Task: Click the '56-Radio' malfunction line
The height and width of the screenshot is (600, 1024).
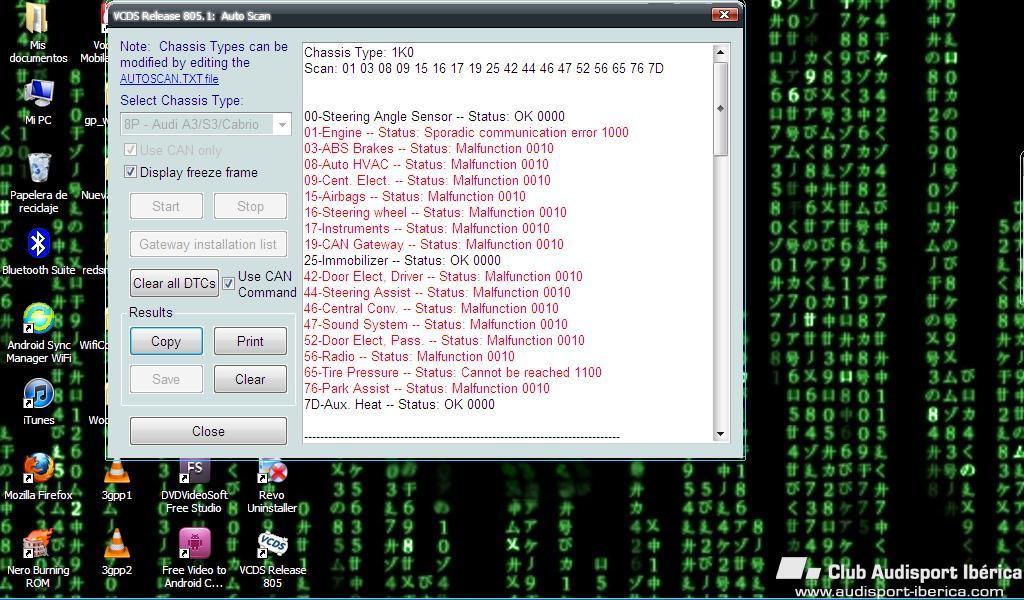Action: [x=409, y=356]
